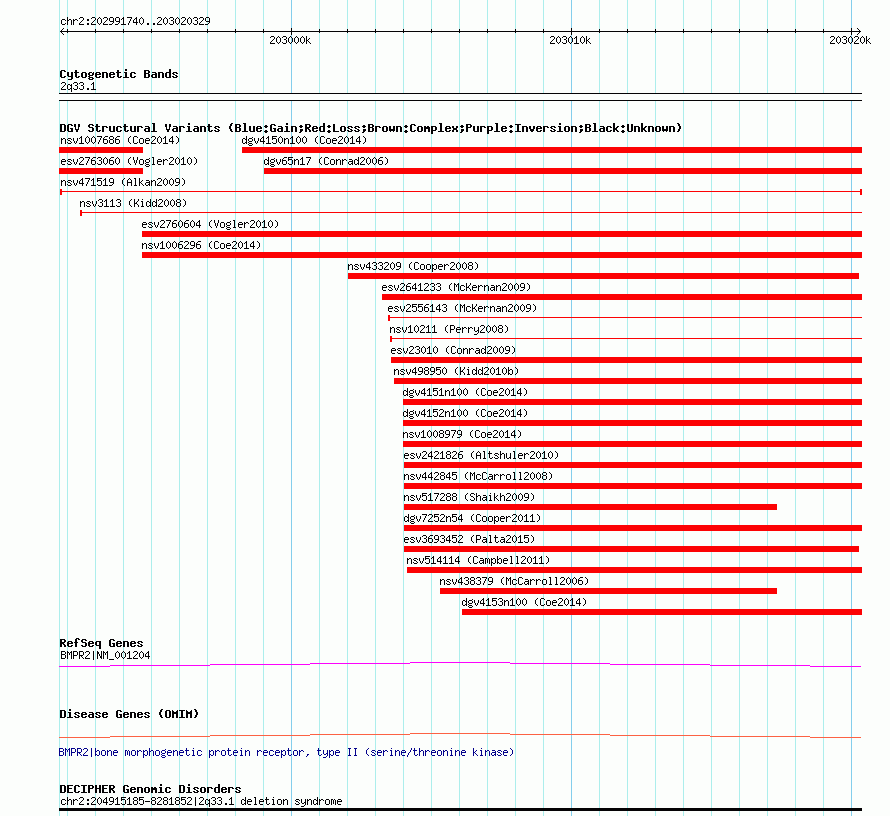The height and width of the screenshot is (816, 890).
Task: Select nsv471519 (Alkan2009) label
Action: click(123, 182)
